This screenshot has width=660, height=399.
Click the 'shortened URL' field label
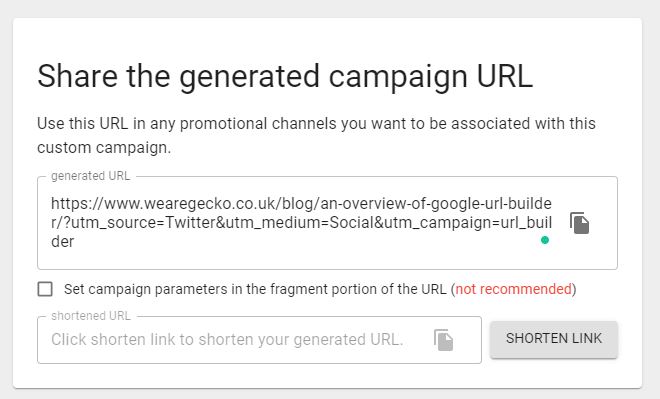tap(91, 316)
